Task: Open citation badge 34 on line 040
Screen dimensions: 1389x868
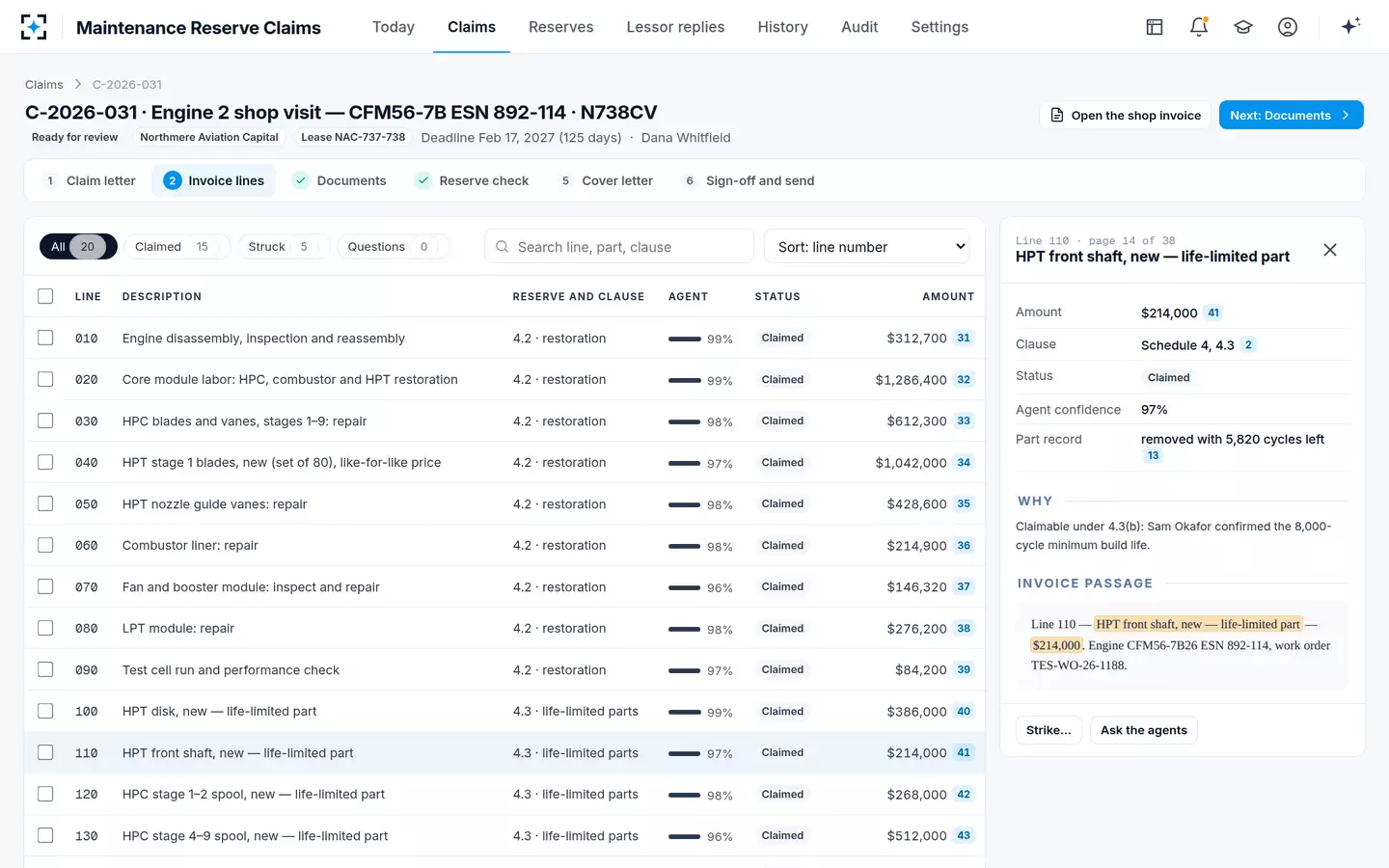Action: (964, 462)
